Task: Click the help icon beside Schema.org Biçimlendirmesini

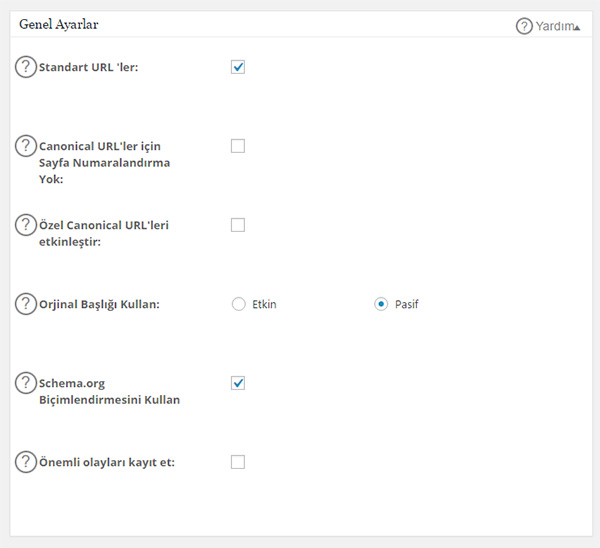Action: (25, 384)
